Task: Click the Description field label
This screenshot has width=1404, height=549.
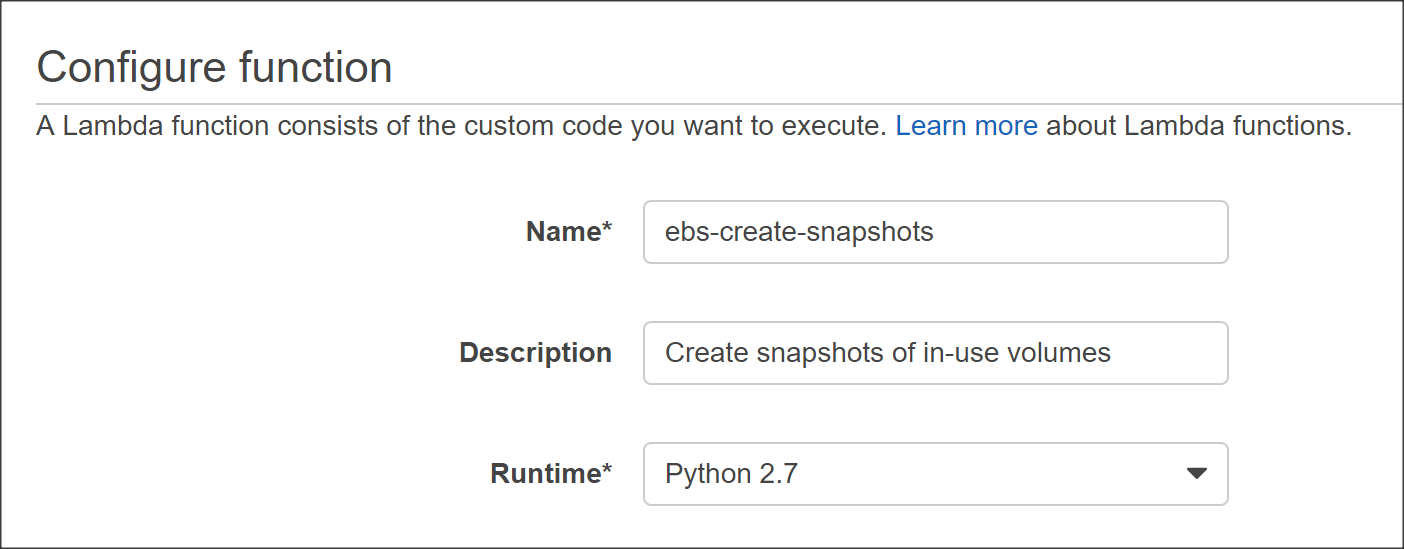Action: (x=535, y=353)
